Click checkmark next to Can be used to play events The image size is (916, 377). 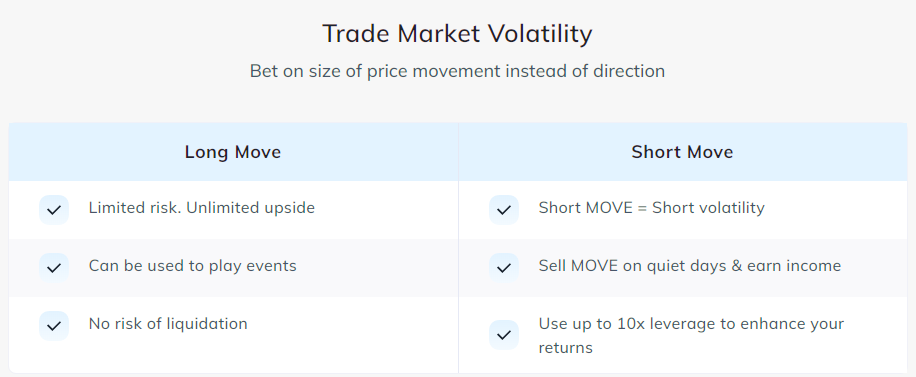54,268
